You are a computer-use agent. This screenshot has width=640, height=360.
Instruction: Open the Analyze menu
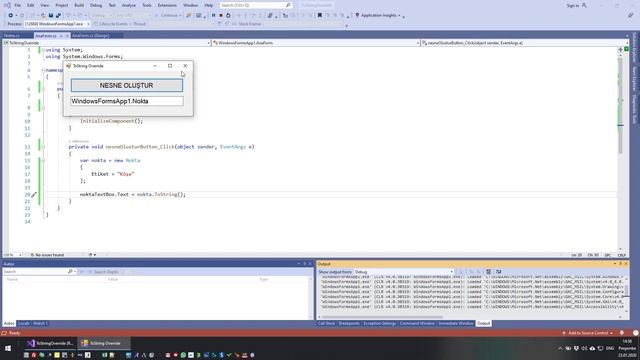pos(129,5)
